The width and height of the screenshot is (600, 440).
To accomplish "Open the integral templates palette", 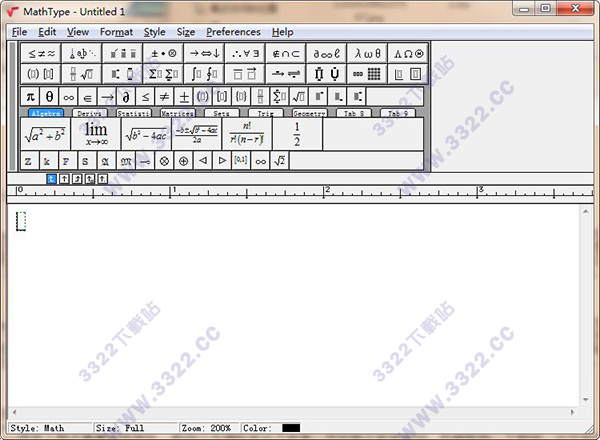I will click(x=204, y=74).
